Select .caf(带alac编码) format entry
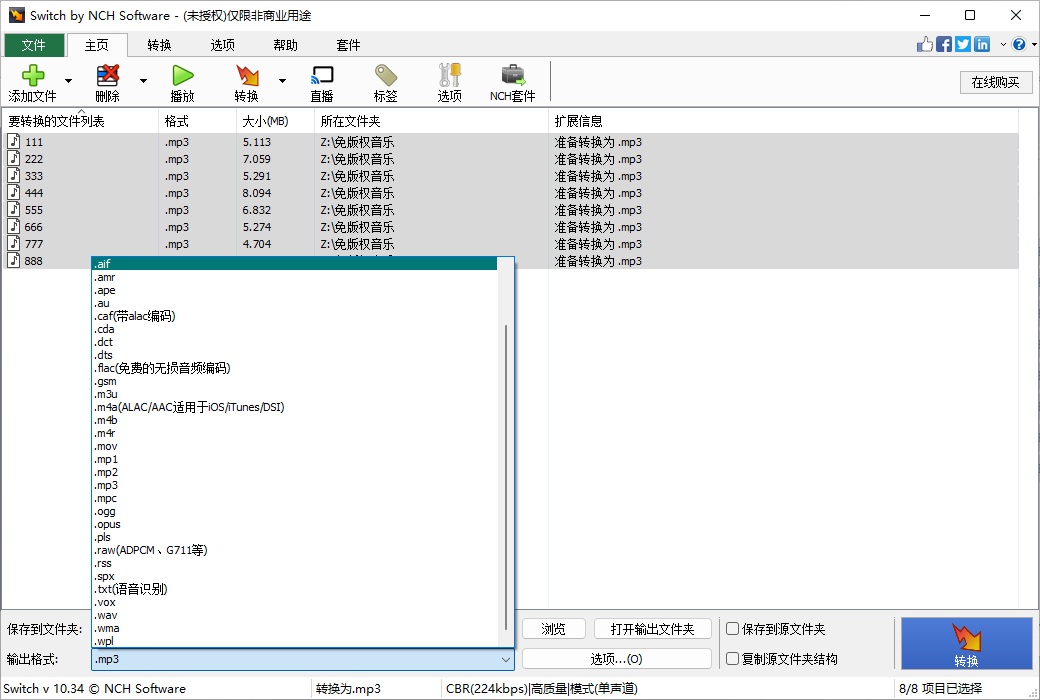This screenshot has height=700, width=1040. (294, 316)
